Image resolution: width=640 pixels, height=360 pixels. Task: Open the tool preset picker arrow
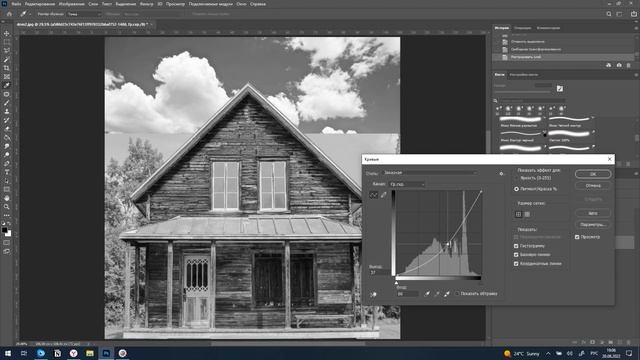tap(30, 14)
